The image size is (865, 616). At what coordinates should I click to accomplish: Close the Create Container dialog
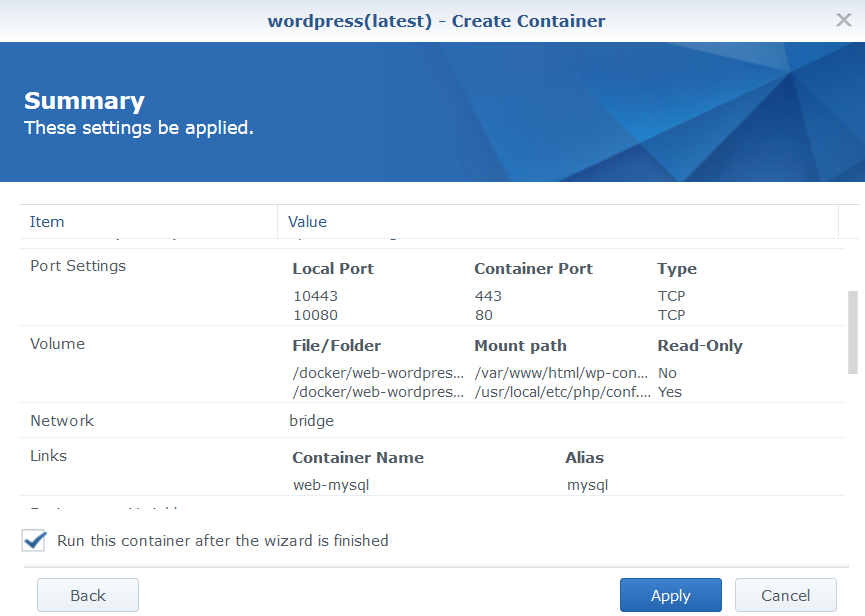coord(843,20)
